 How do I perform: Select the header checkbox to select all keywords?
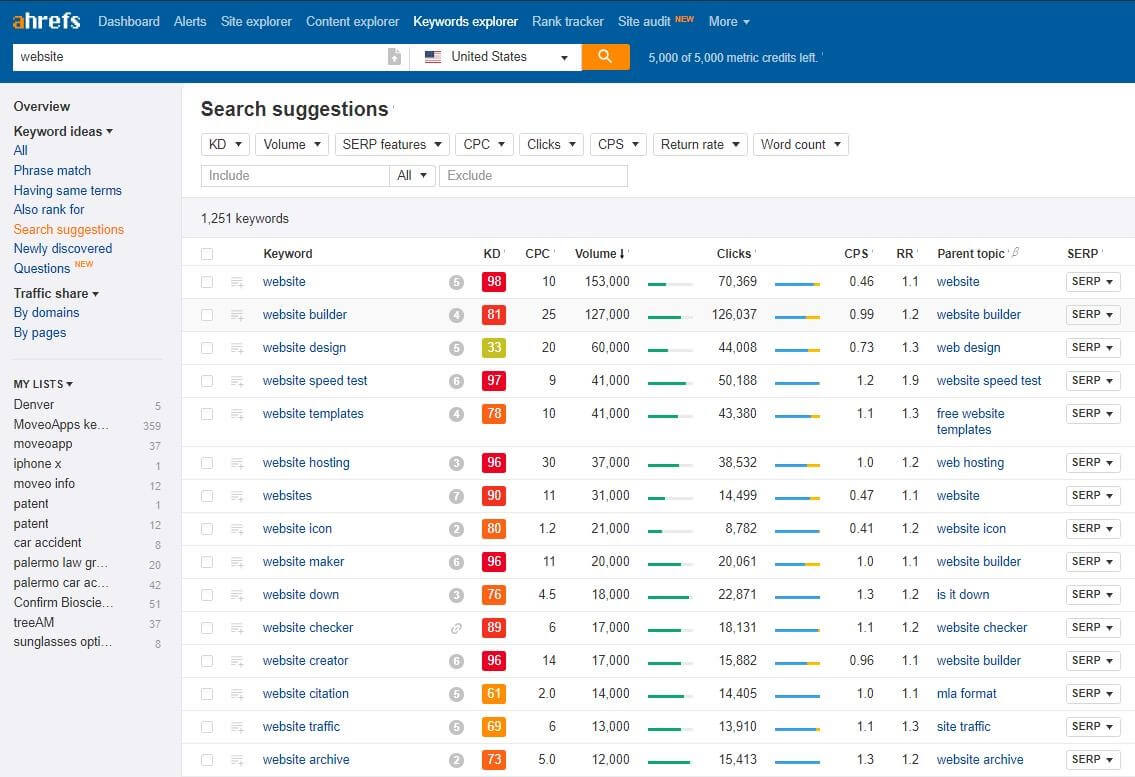click(207, 253)
